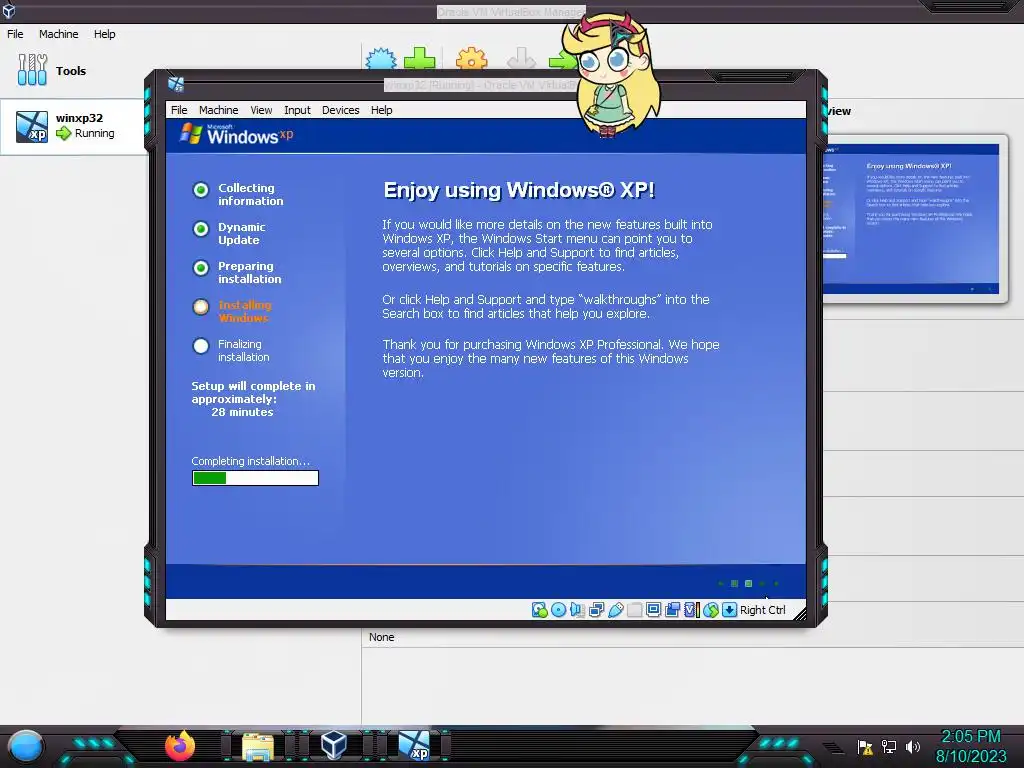This screenshot has width=1024, height=768.
Task: Click the optical disc indicator in VM status bar
Action: coord(558,610)
